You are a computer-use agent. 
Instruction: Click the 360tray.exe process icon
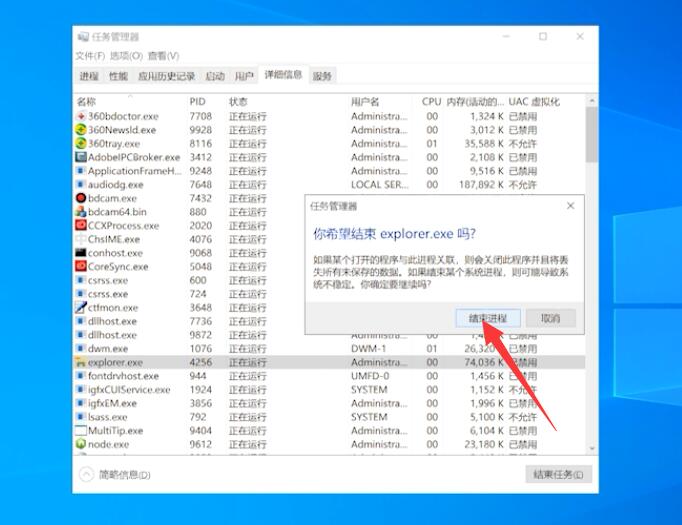[81, 143]
